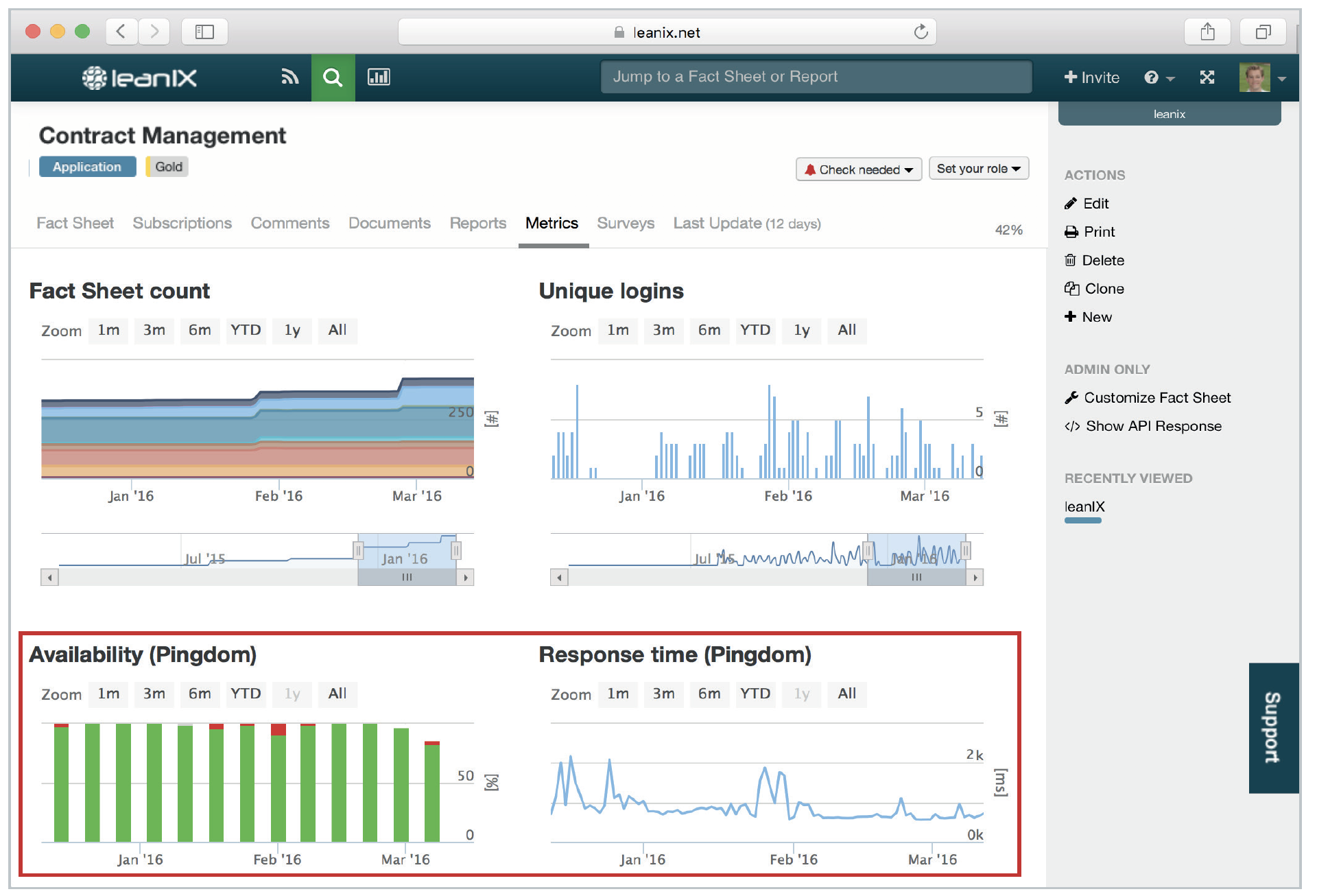This screenshot has height=896, width=1317.
Task: Open the green search icon
Action: pos(333,78)
